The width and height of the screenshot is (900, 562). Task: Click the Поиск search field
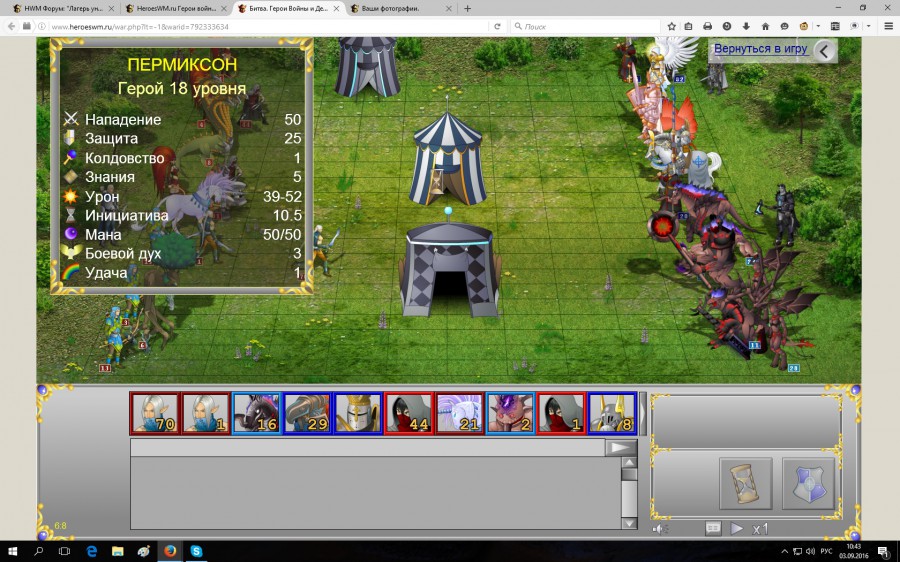click(585, 26)
